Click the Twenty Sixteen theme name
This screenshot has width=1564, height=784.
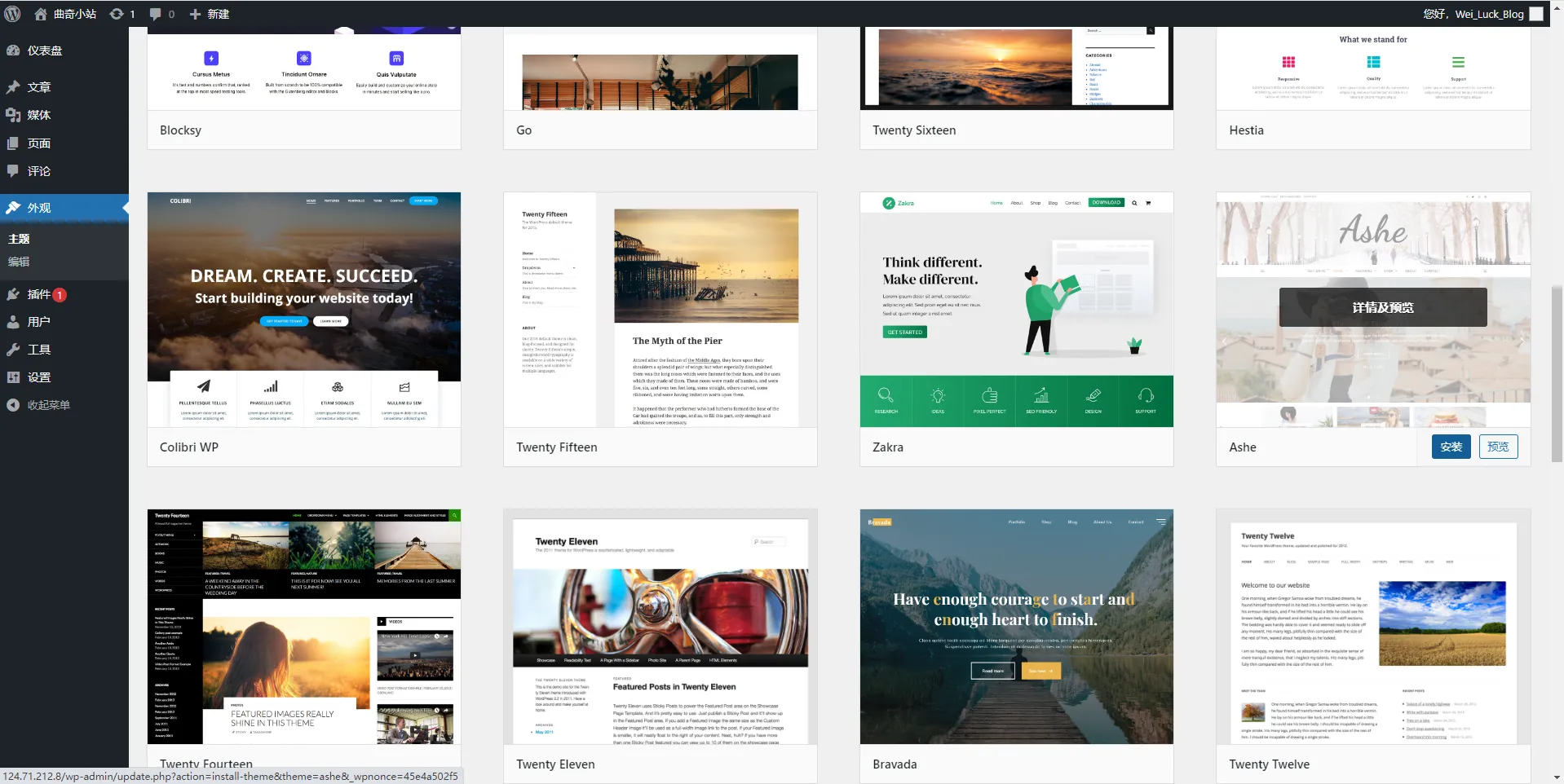point(914,130)
